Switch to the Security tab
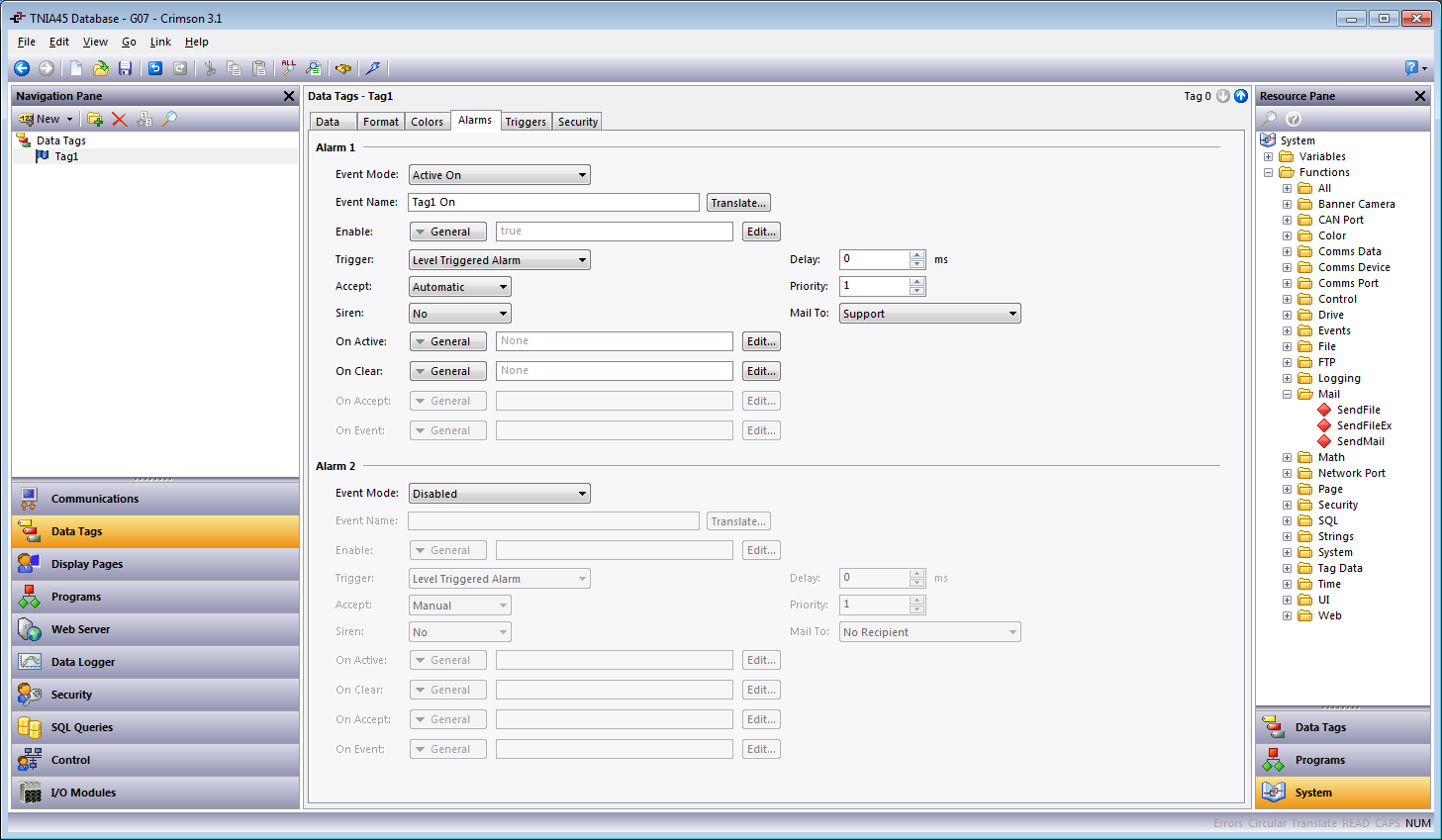This screenshot has width=1442, height=840. (578, 122)
